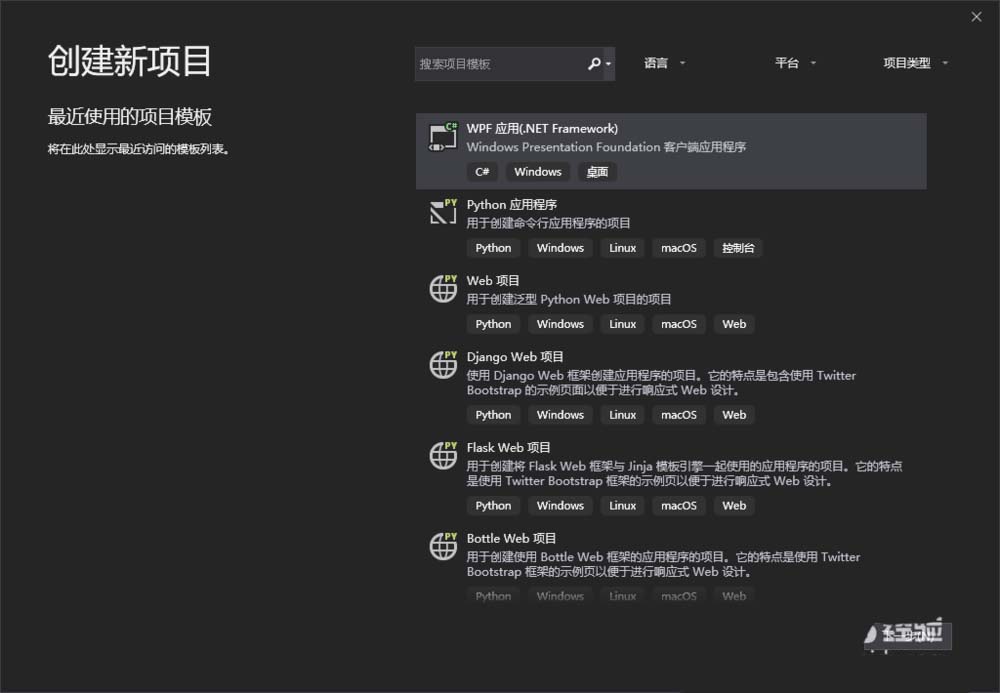The image size is (1000, 693).
Task: Click Web tag under Django Web 项目
Action: (x=734, y=414)
